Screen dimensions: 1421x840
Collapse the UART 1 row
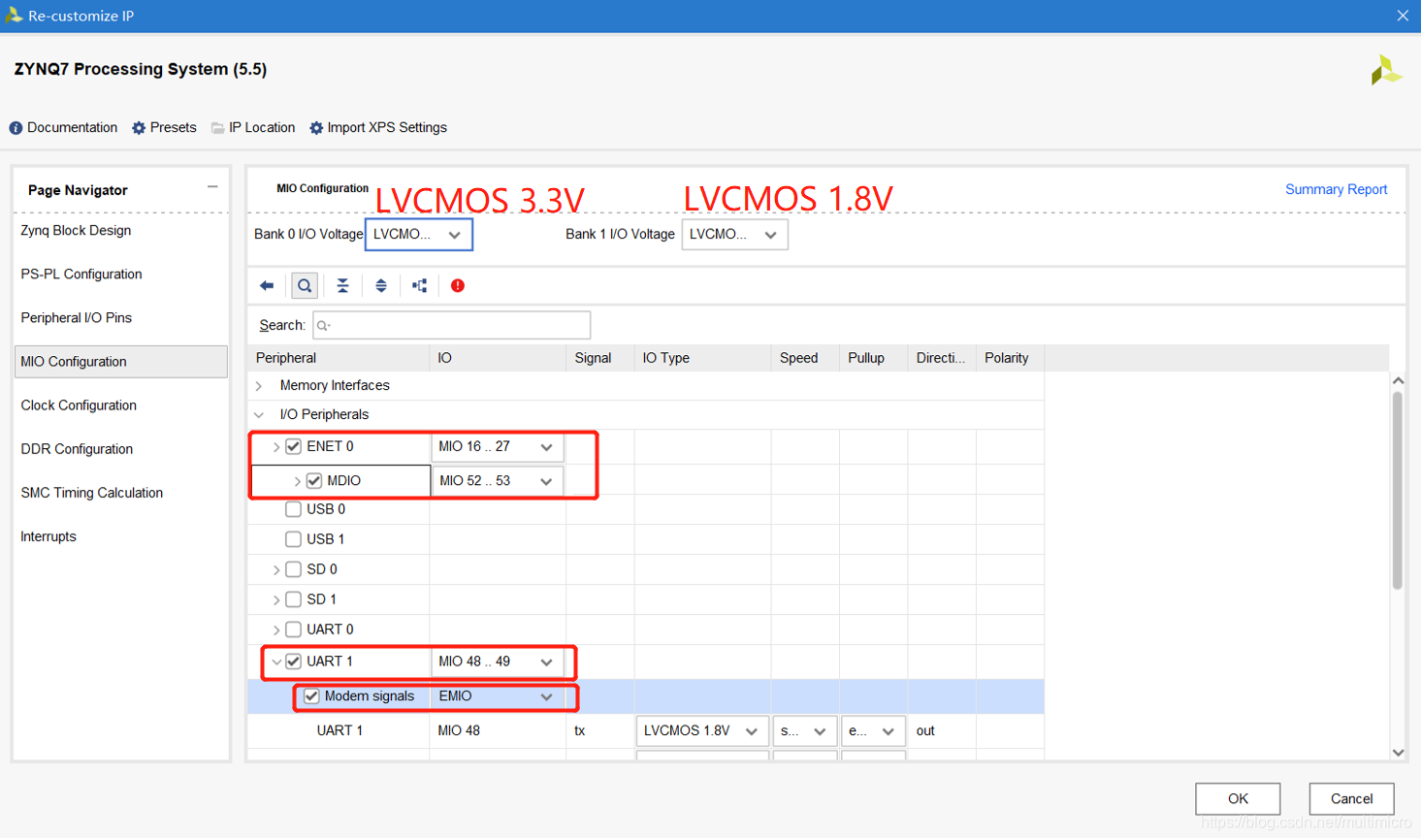pos(276,662)
